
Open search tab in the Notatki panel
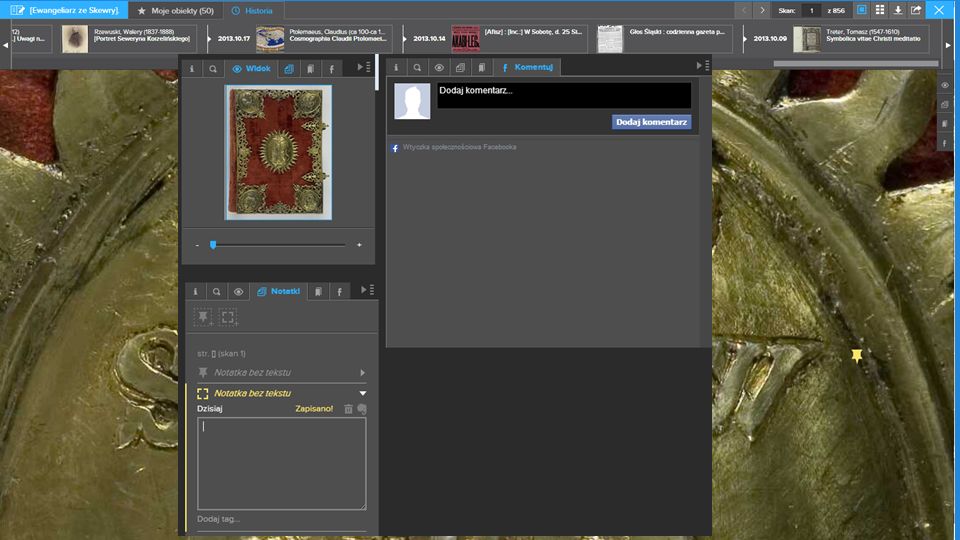click(x=217, y=291)
